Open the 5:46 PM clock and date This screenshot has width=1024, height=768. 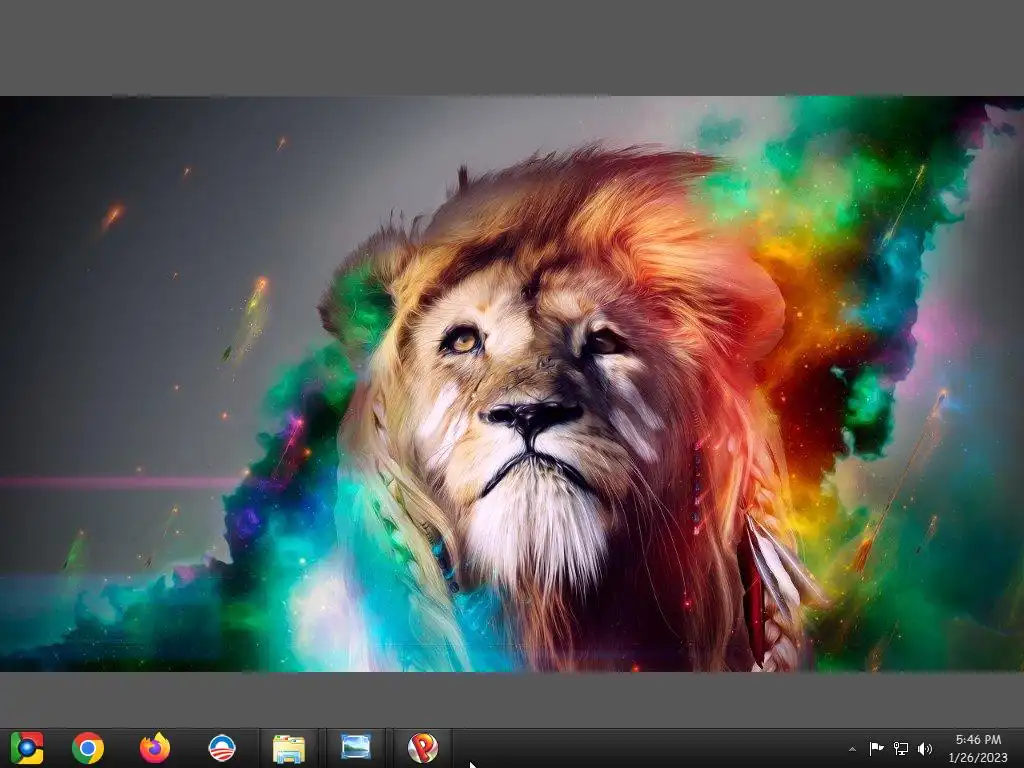[978, 749]
